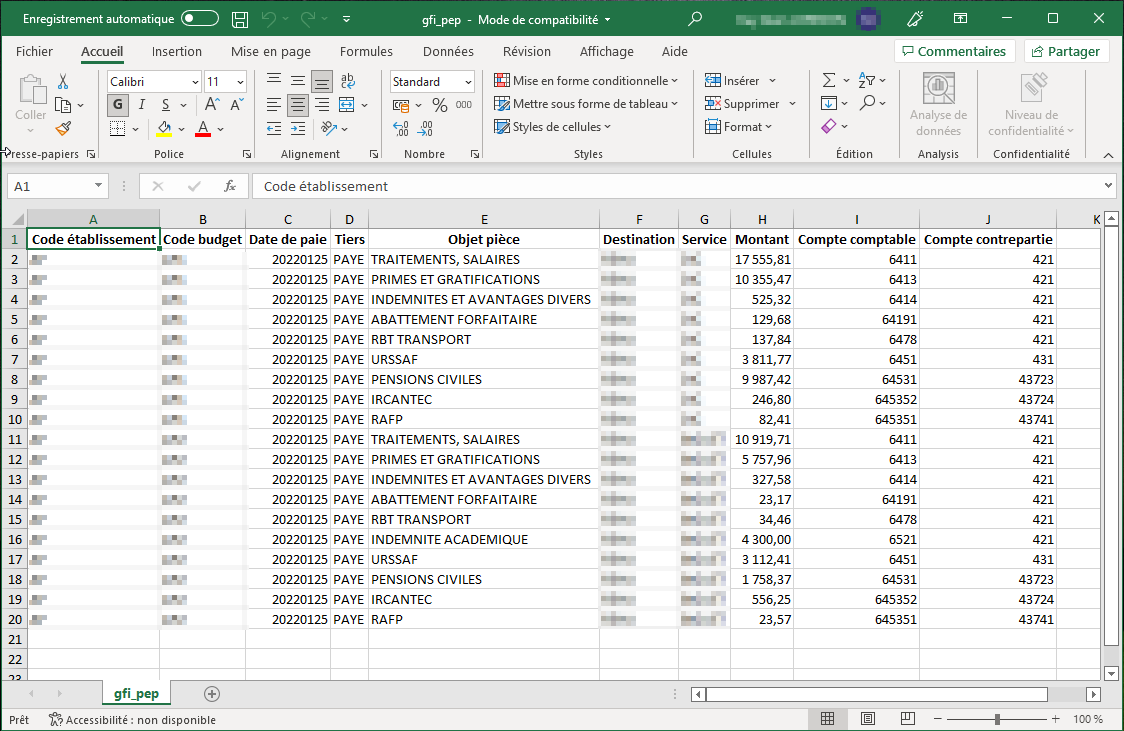Image resolution: width=1124 pixels, height=731 pixels.
Task: Click the zoom slider handle
Action: coord(997,719)
